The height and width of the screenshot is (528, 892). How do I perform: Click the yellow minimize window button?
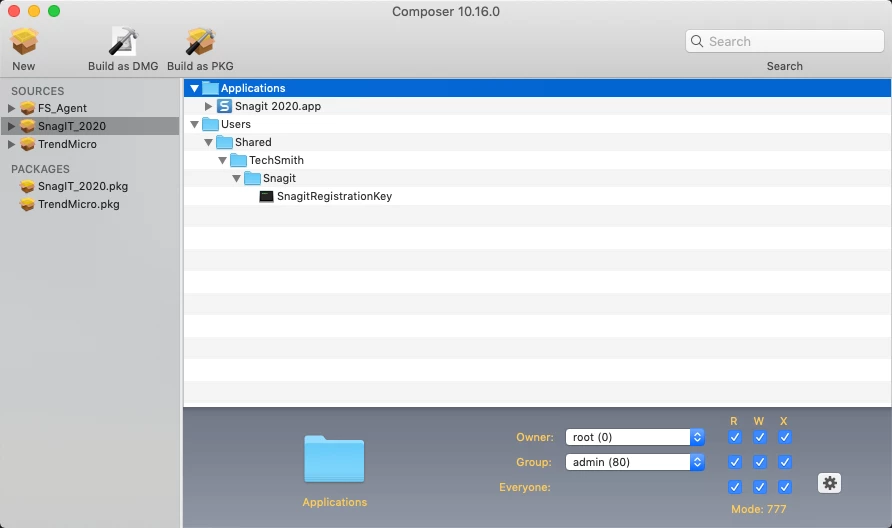tap(34, 11)
